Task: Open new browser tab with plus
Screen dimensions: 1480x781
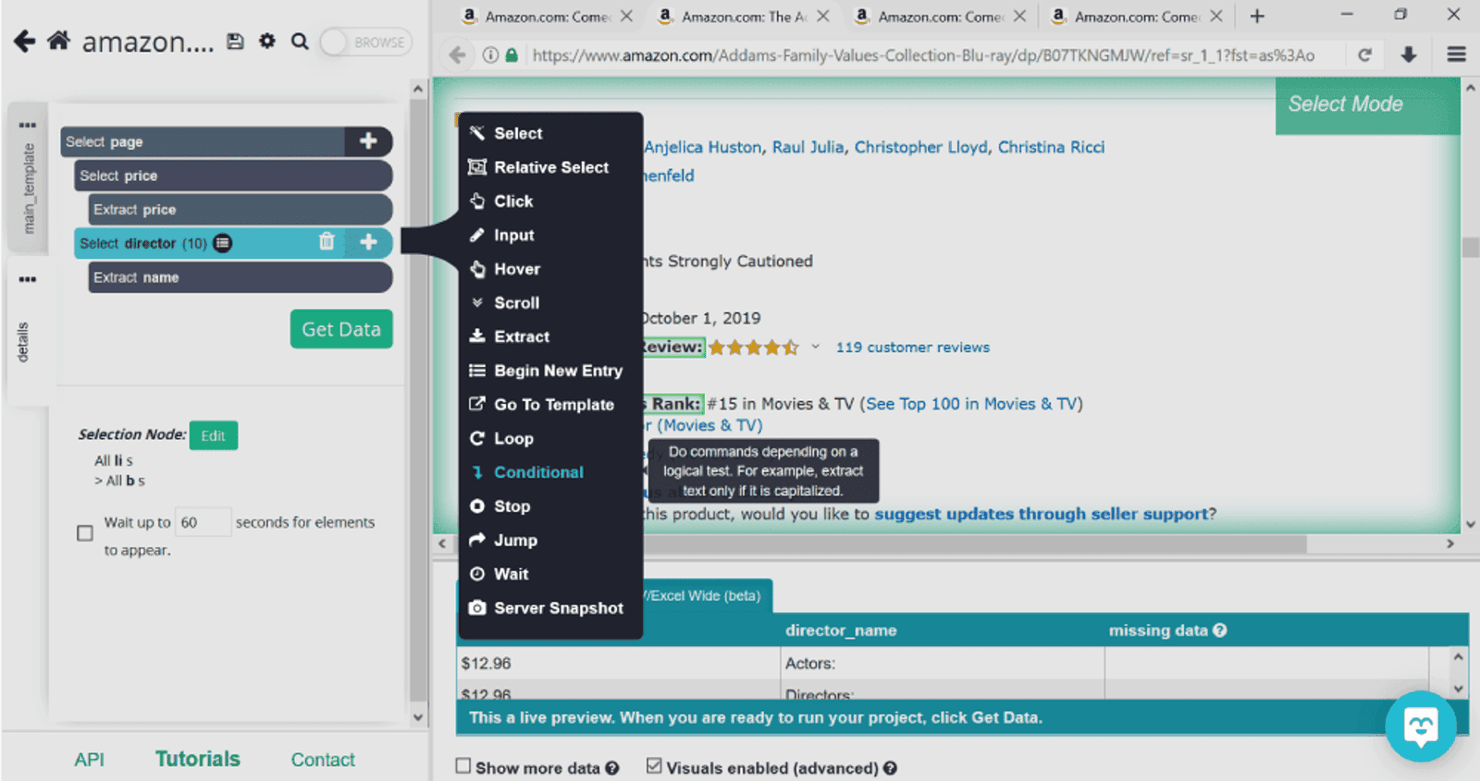Action: pyautogui.click(x=1257, y=16)
